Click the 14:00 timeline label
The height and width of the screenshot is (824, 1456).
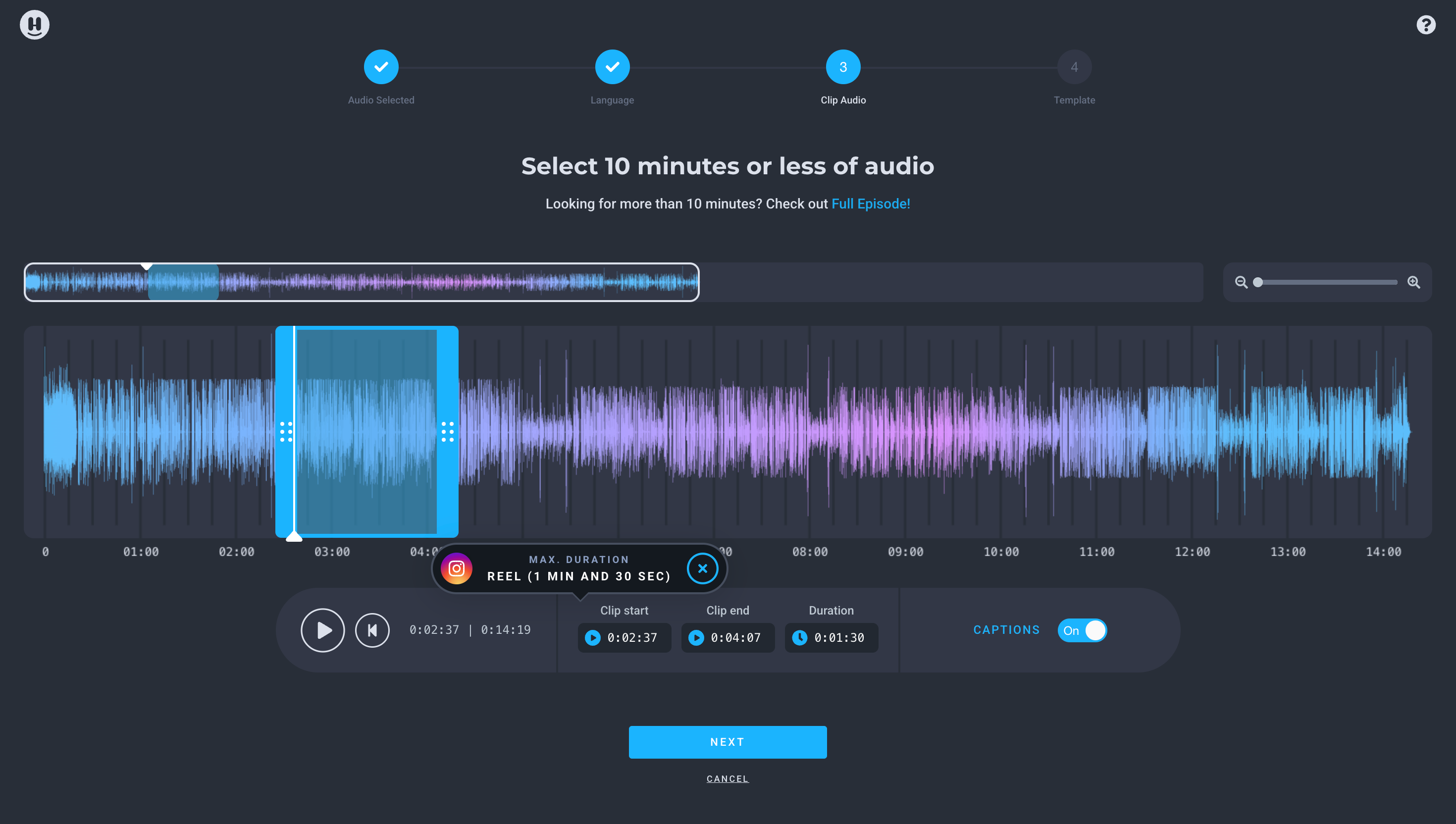tap(1384, 552)
